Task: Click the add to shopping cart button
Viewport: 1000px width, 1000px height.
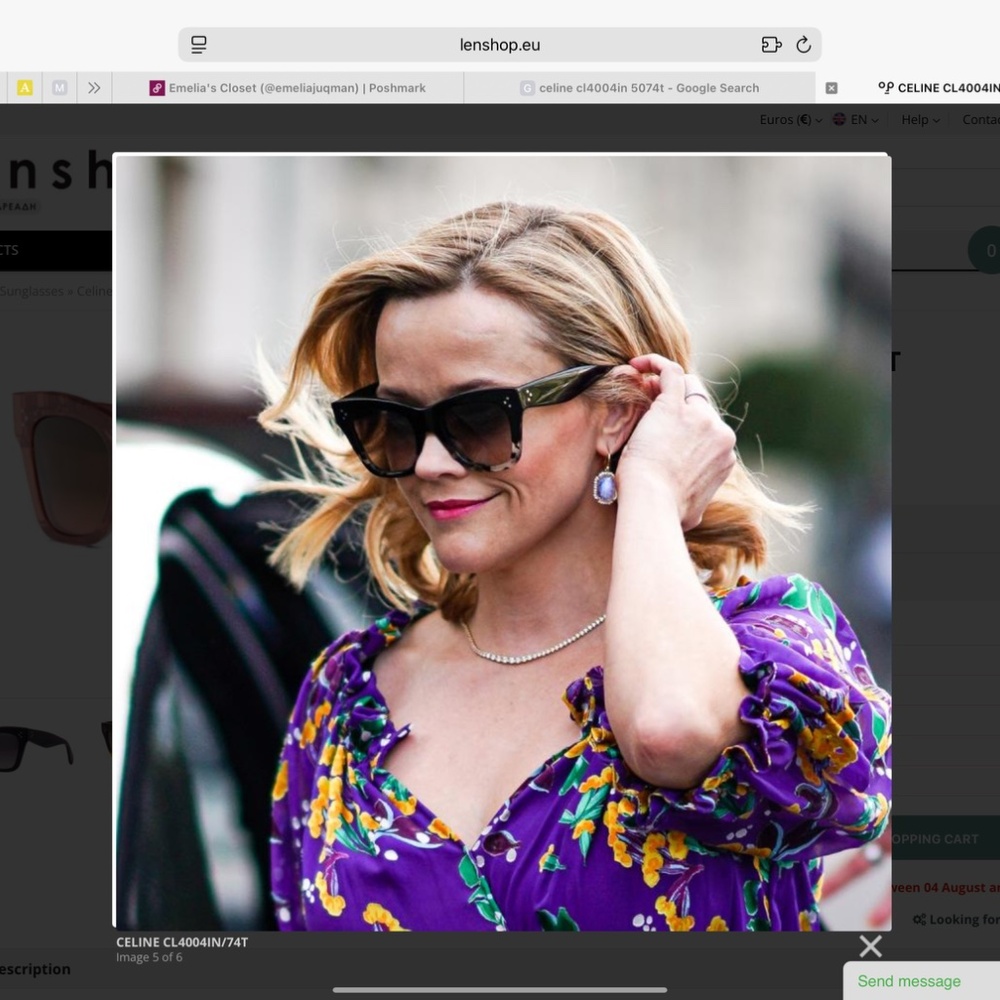Action: (945, 839)
